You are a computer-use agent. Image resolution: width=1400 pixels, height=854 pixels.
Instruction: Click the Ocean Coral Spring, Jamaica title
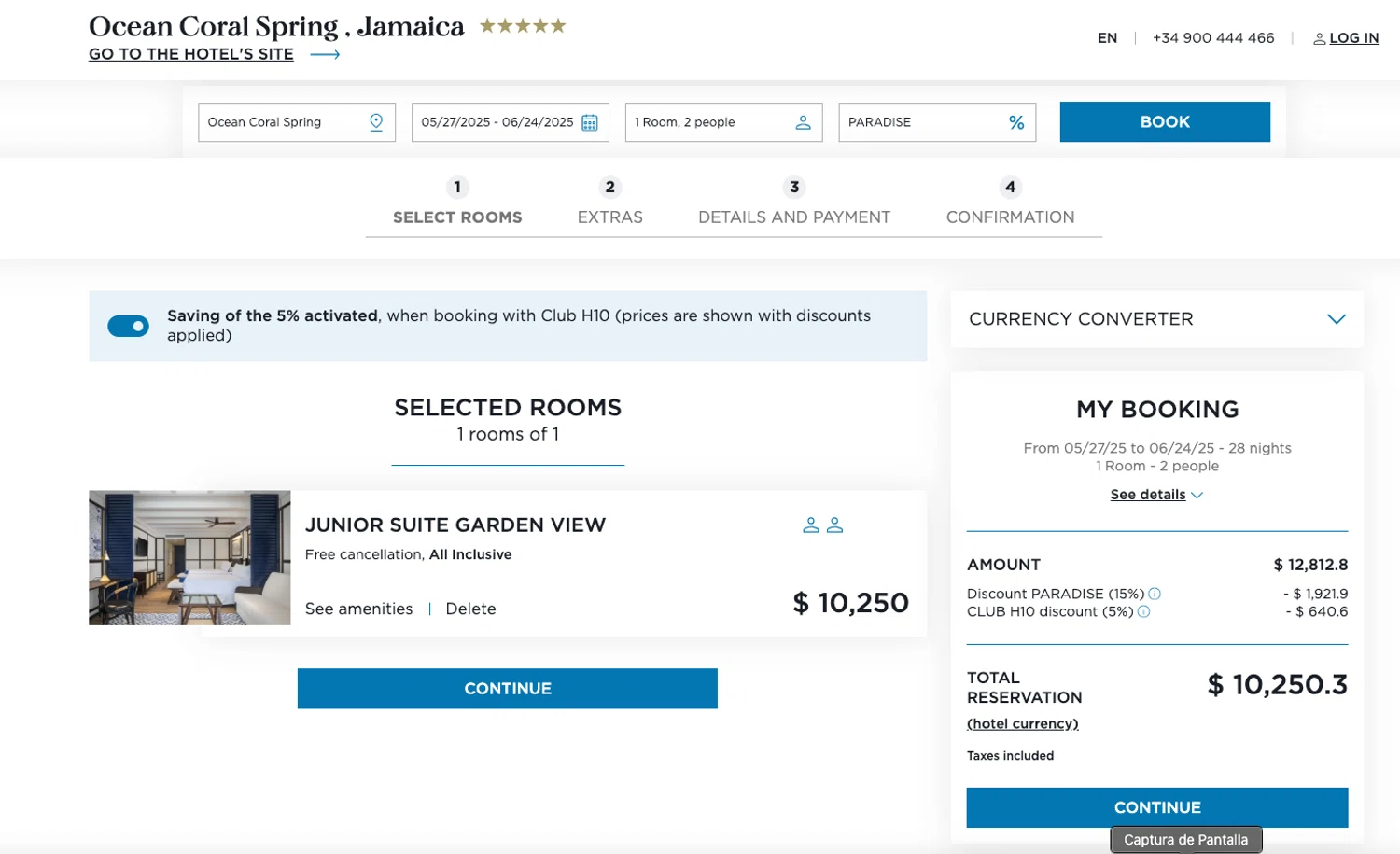[x=276, y=26]
